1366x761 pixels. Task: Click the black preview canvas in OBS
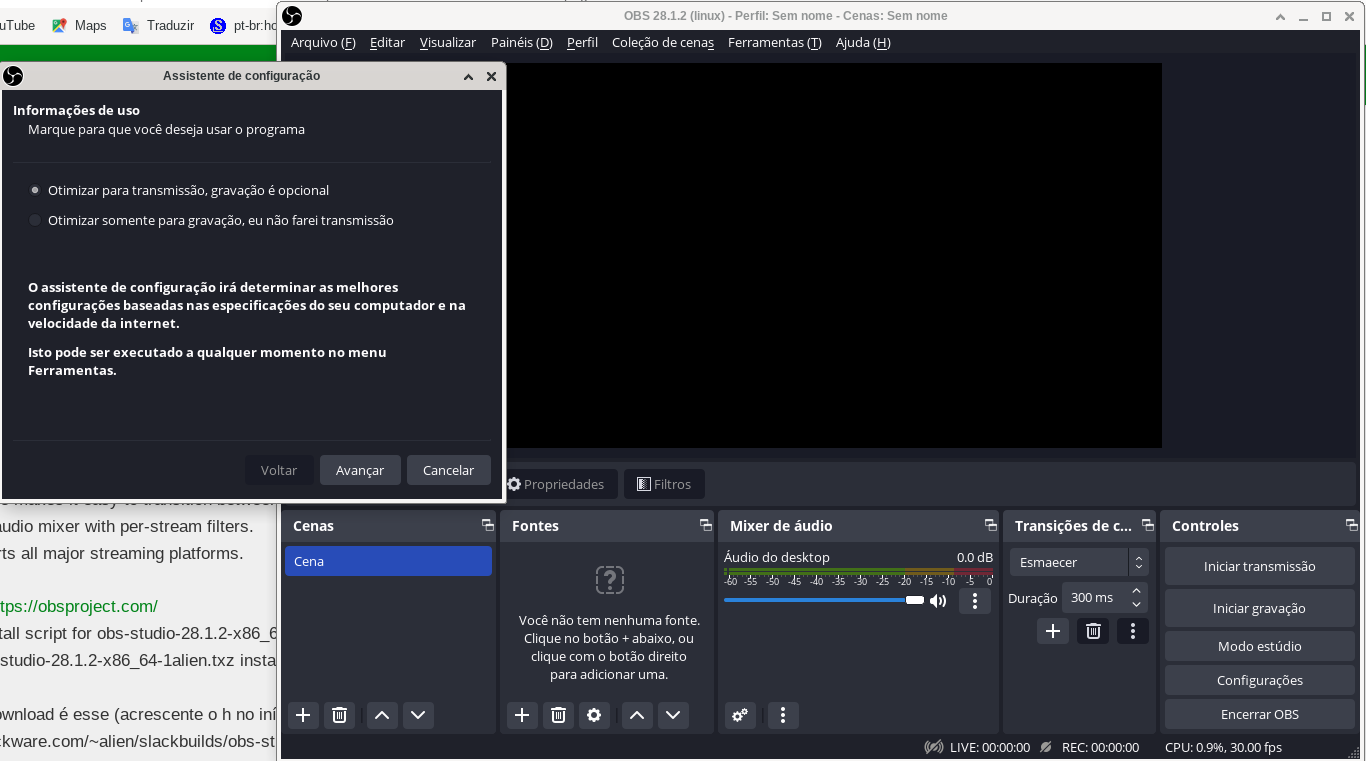833,255
